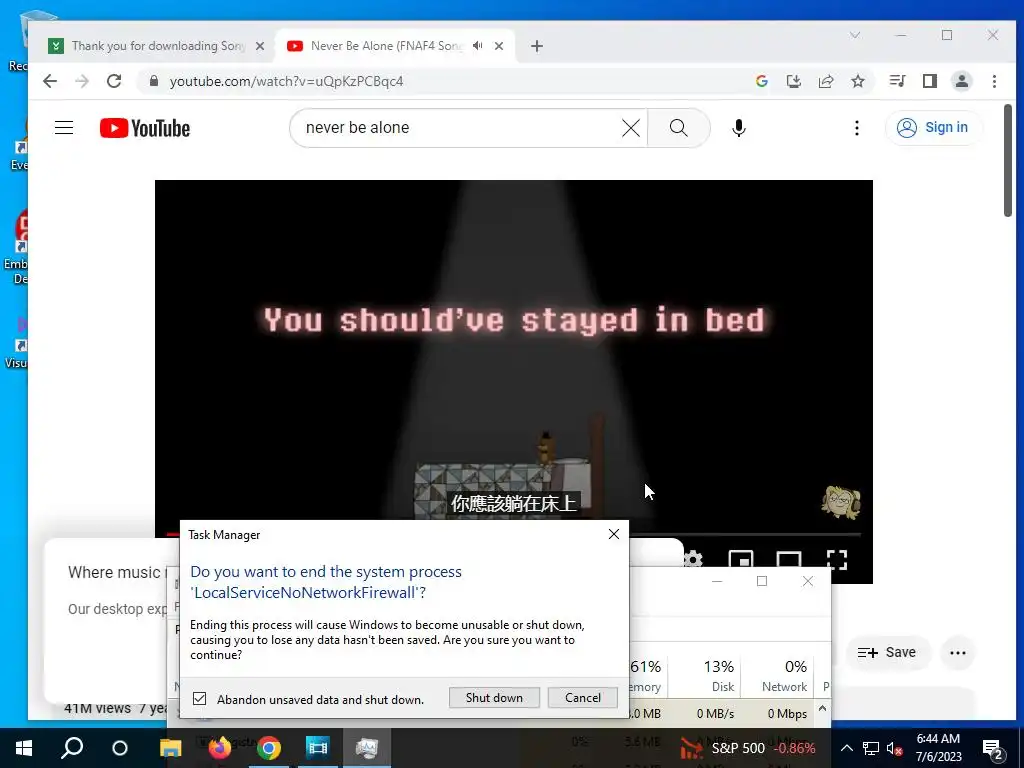This screenshot has height=768, width=1024.
Task: Go back in Chrome
Action: (x=50, y=81)
